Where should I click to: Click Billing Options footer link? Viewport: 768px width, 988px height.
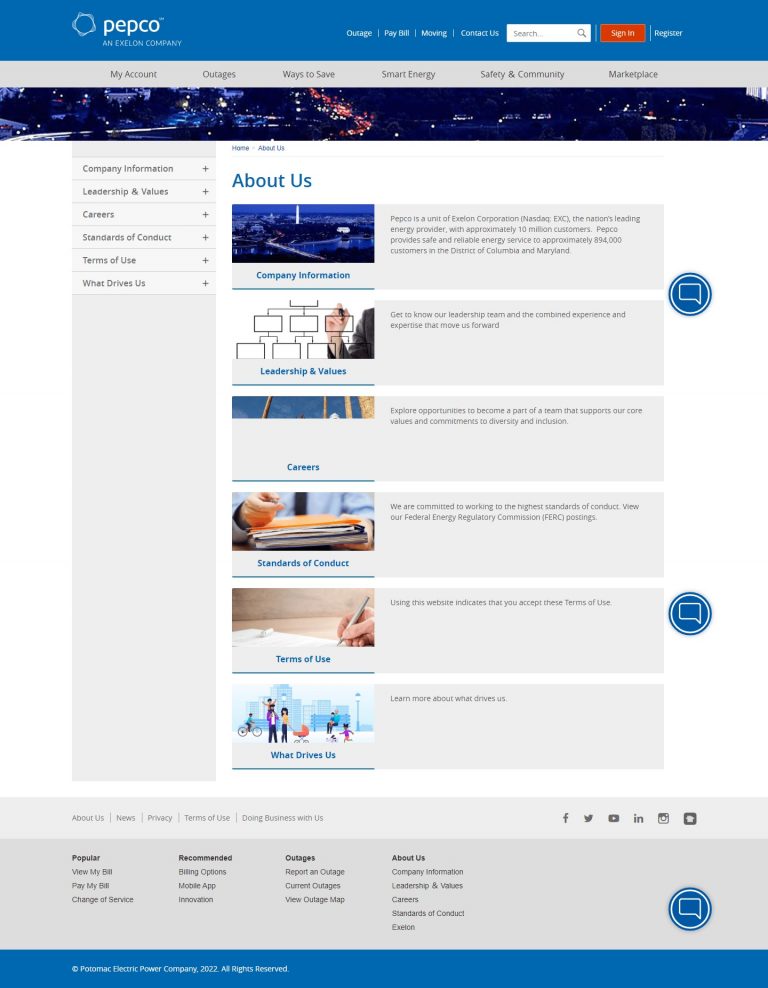click(202, 872)
